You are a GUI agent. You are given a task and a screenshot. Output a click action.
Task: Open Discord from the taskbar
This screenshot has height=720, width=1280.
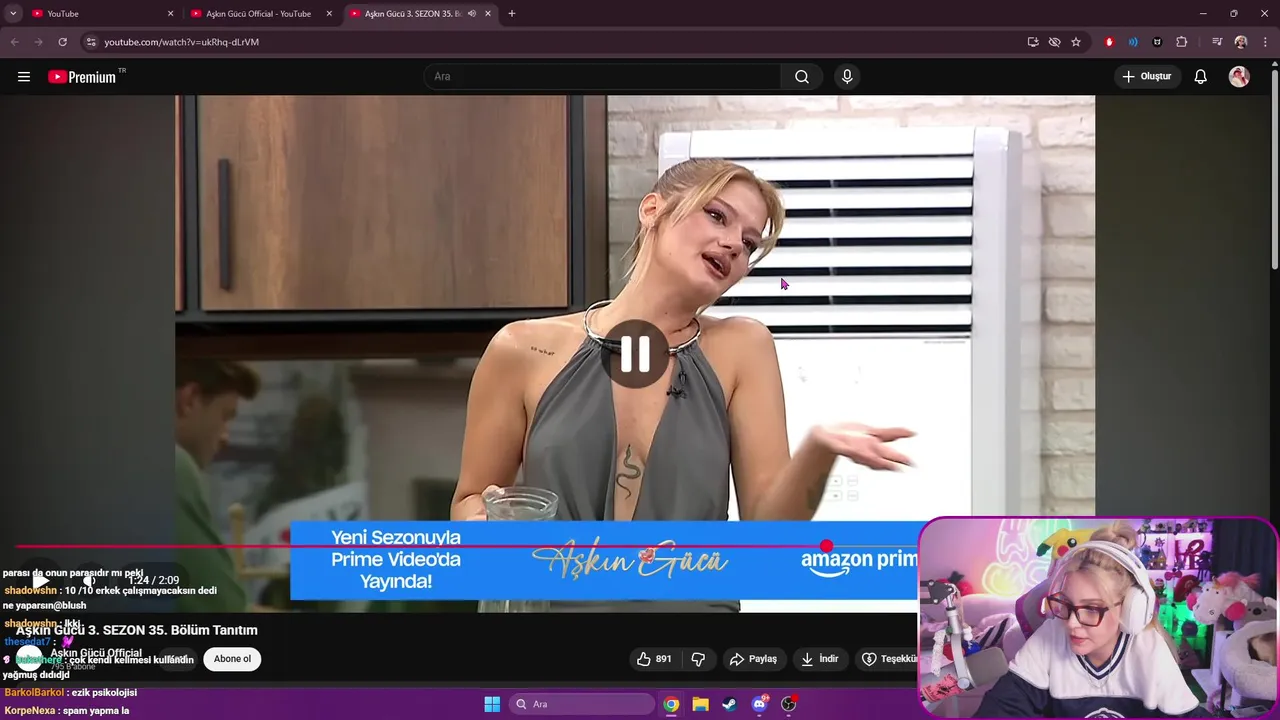point(759,704)
